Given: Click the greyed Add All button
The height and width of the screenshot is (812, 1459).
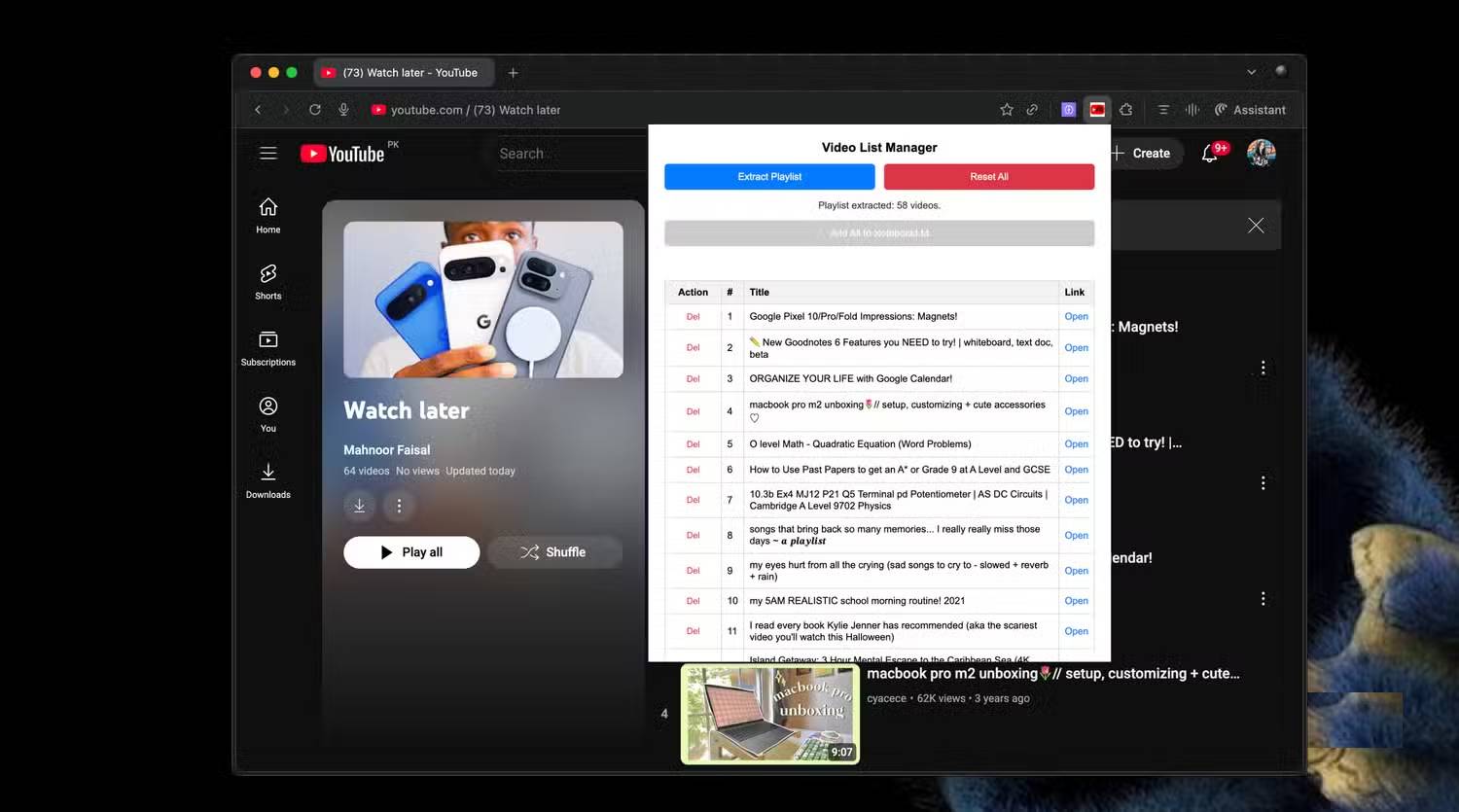Looking at the screenshot, I should click(x=879, y=233).
